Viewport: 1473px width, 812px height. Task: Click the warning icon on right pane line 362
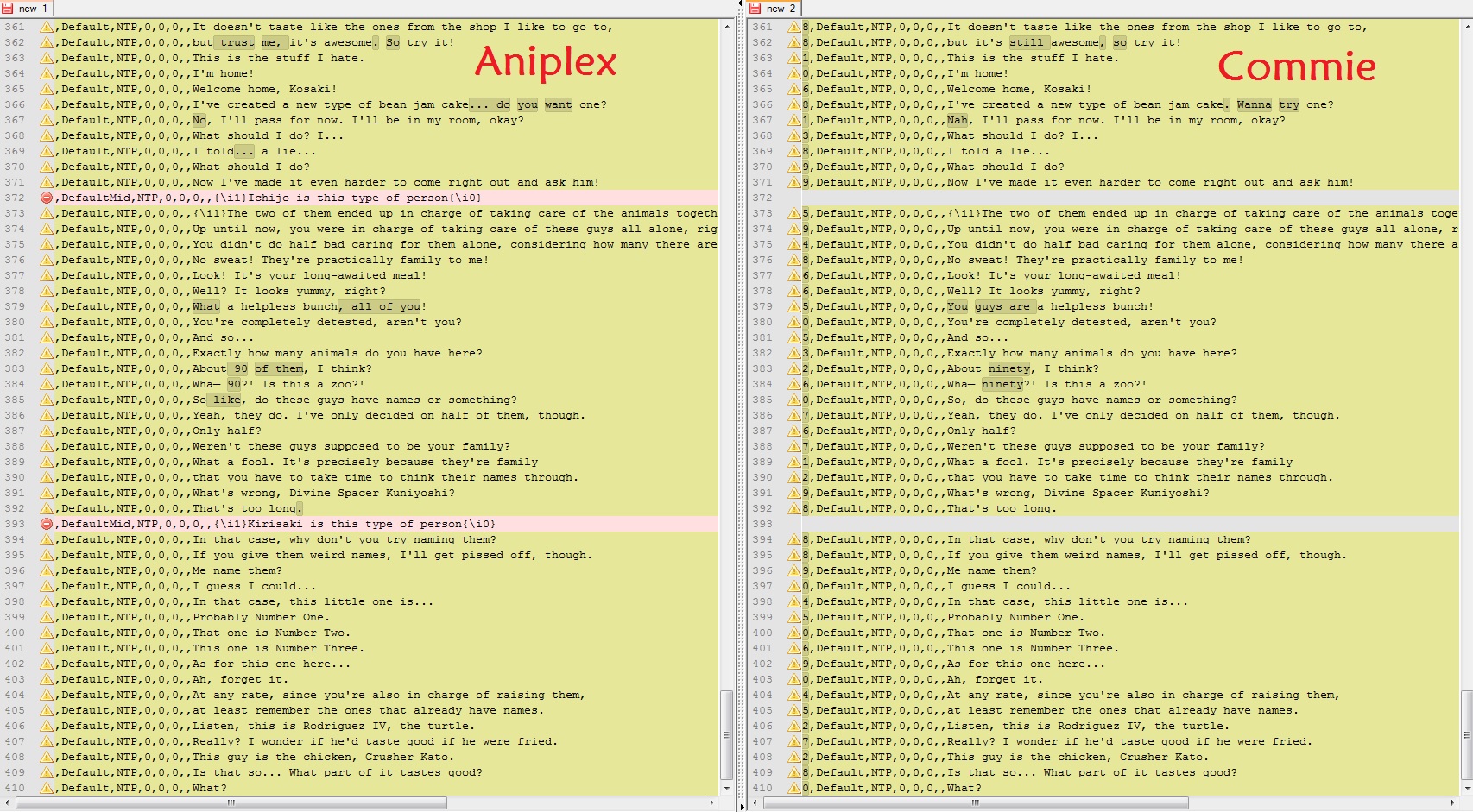pos(793,42)
